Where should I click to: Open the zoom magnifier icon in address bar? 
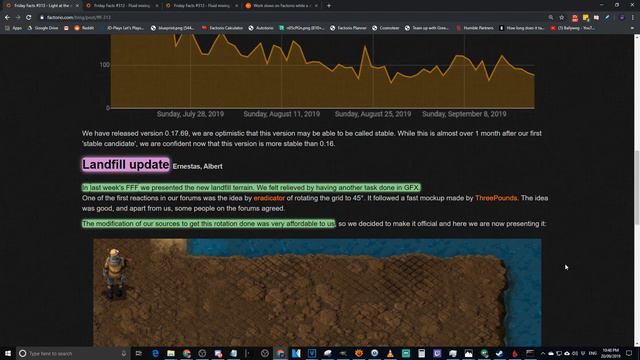[x=551, y=18]
